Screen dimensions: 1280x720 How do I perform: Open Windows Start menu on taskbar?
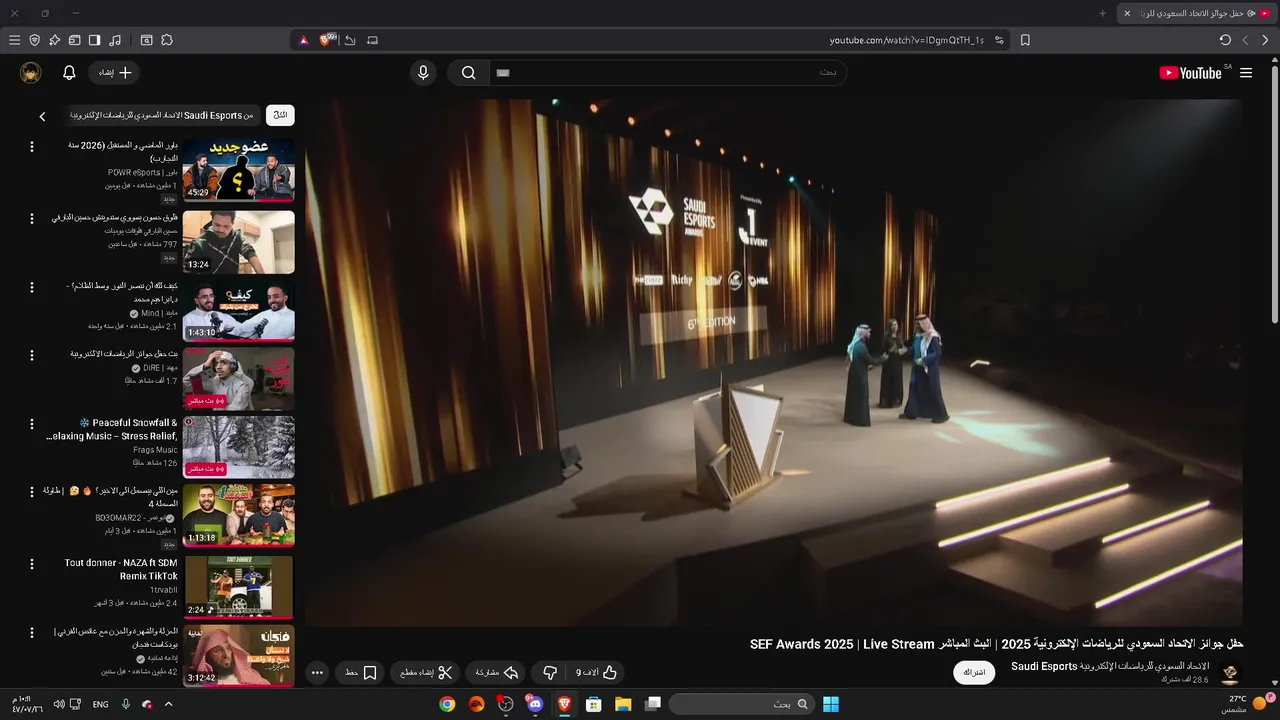(831, 704)
